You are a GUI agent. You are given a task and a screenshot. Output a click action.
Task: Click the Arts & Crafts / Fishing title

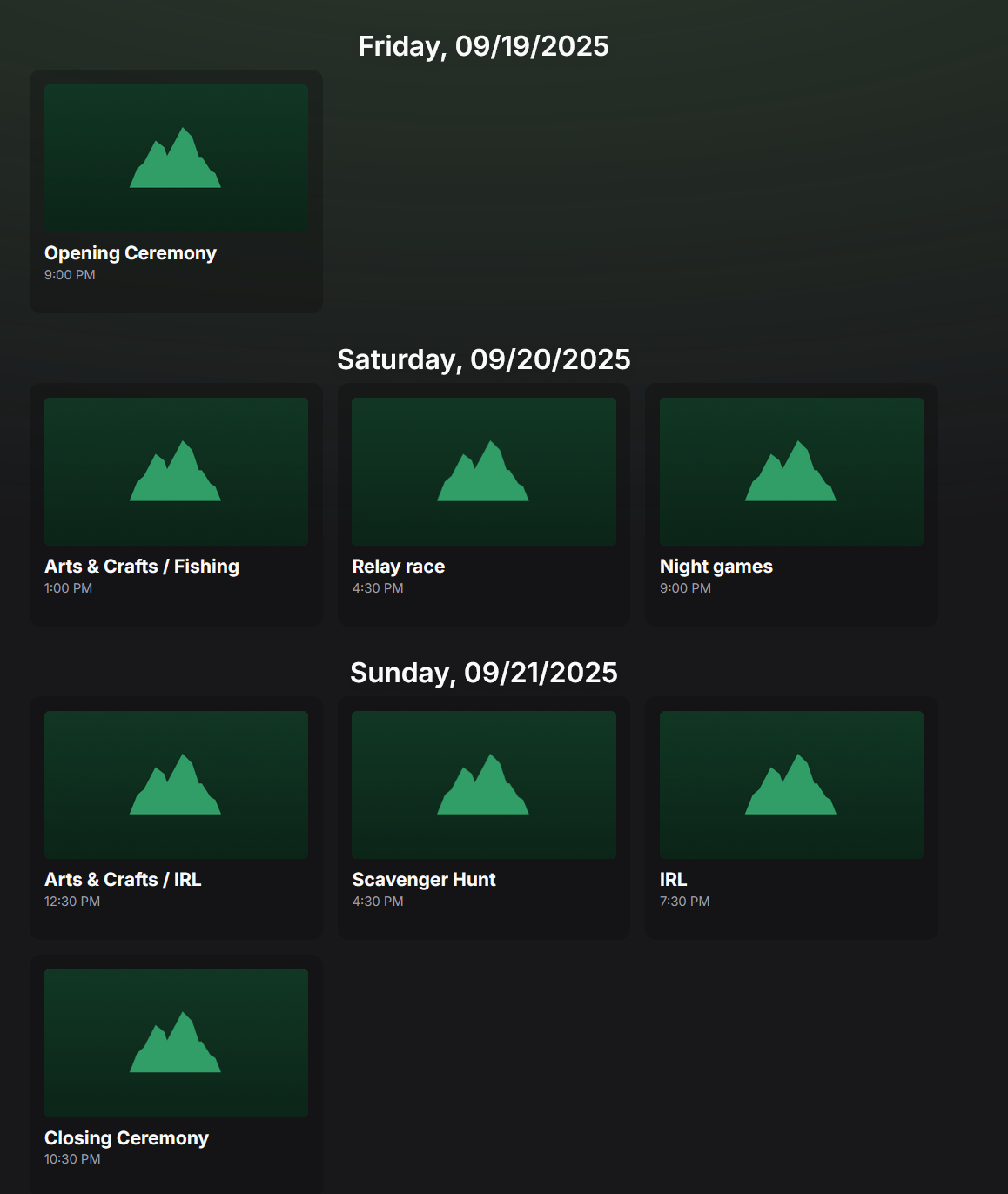coord(142,567)
